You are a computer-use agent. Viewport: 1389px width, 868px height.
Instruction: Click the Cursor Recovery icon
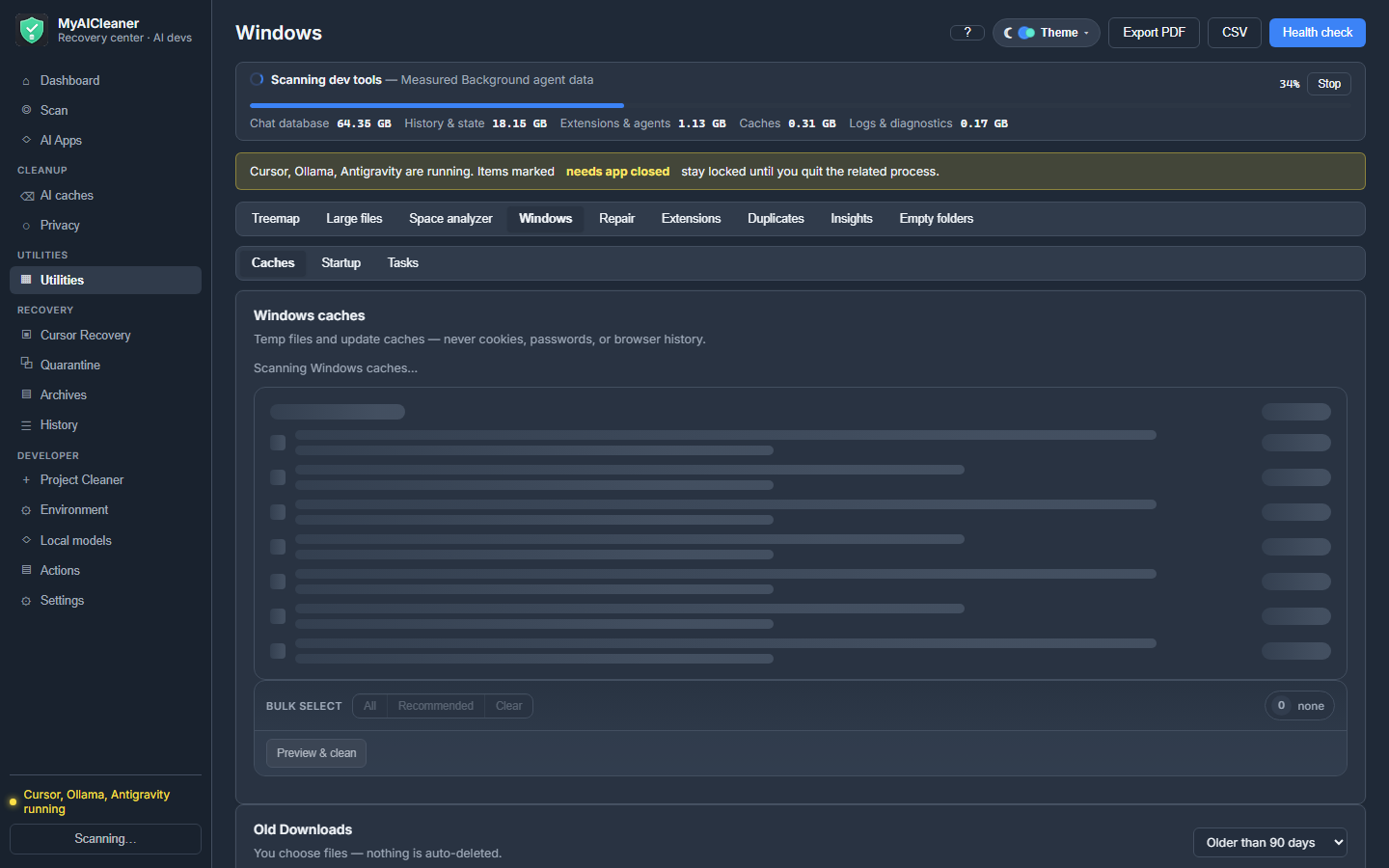pyautogui.click(x=26, y=335)
